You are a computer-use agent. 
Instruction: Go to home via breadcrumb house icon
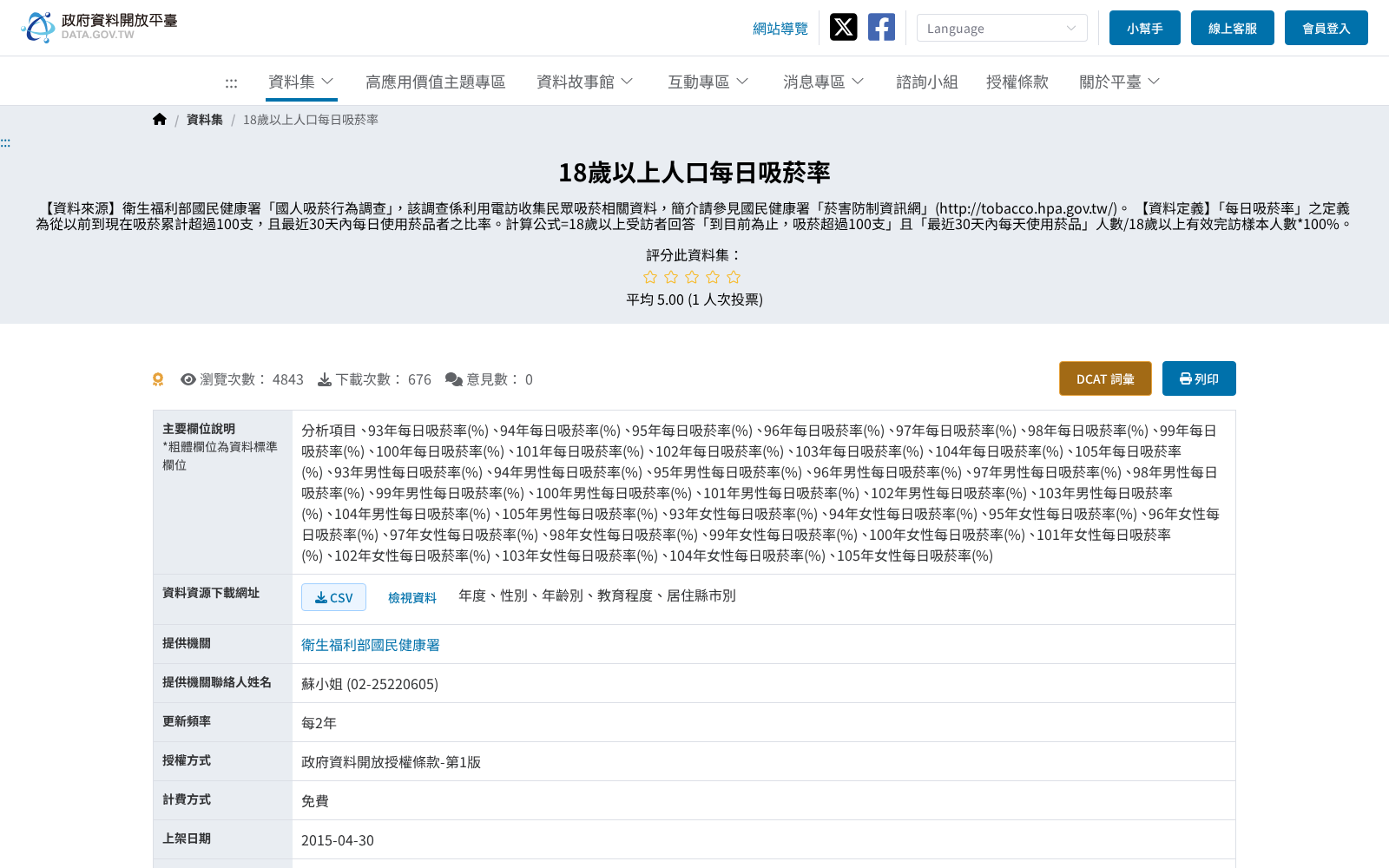tap(160, 119)
